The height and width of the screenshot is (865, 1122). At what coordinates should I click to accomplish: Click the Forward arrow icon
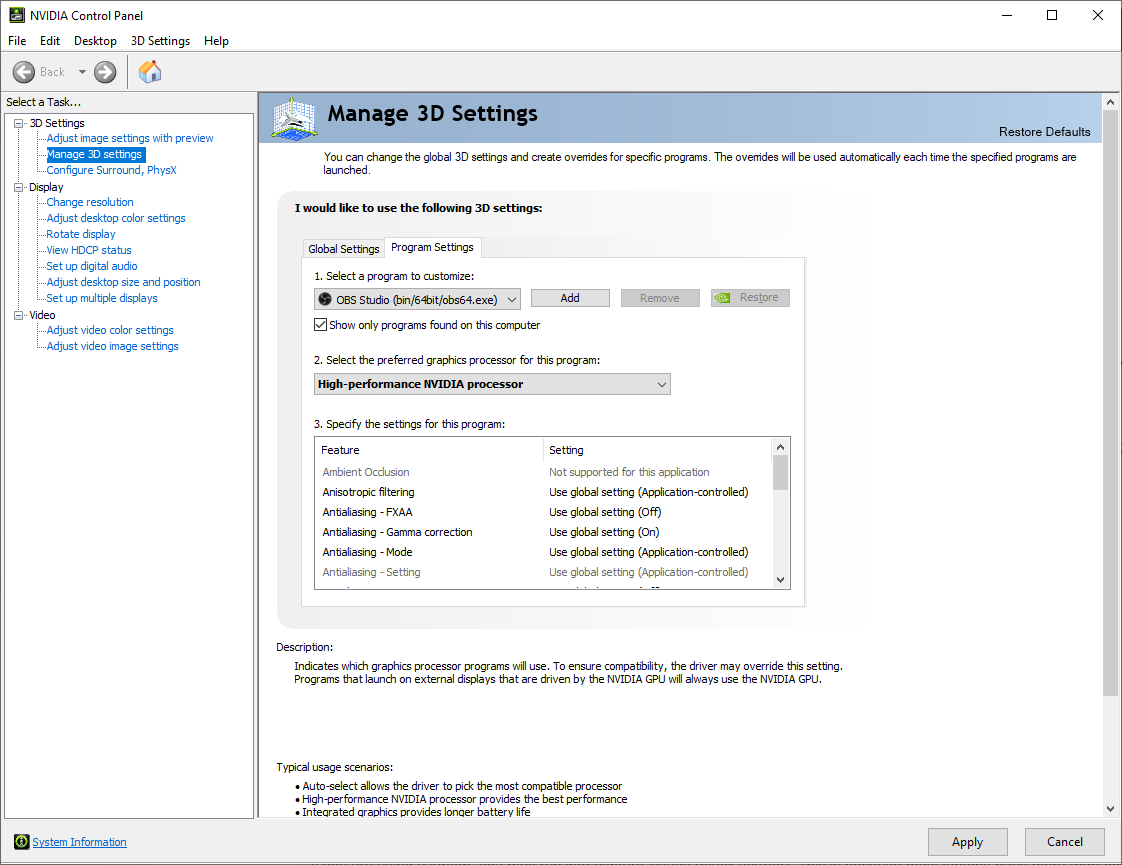(x=105, y=72)
